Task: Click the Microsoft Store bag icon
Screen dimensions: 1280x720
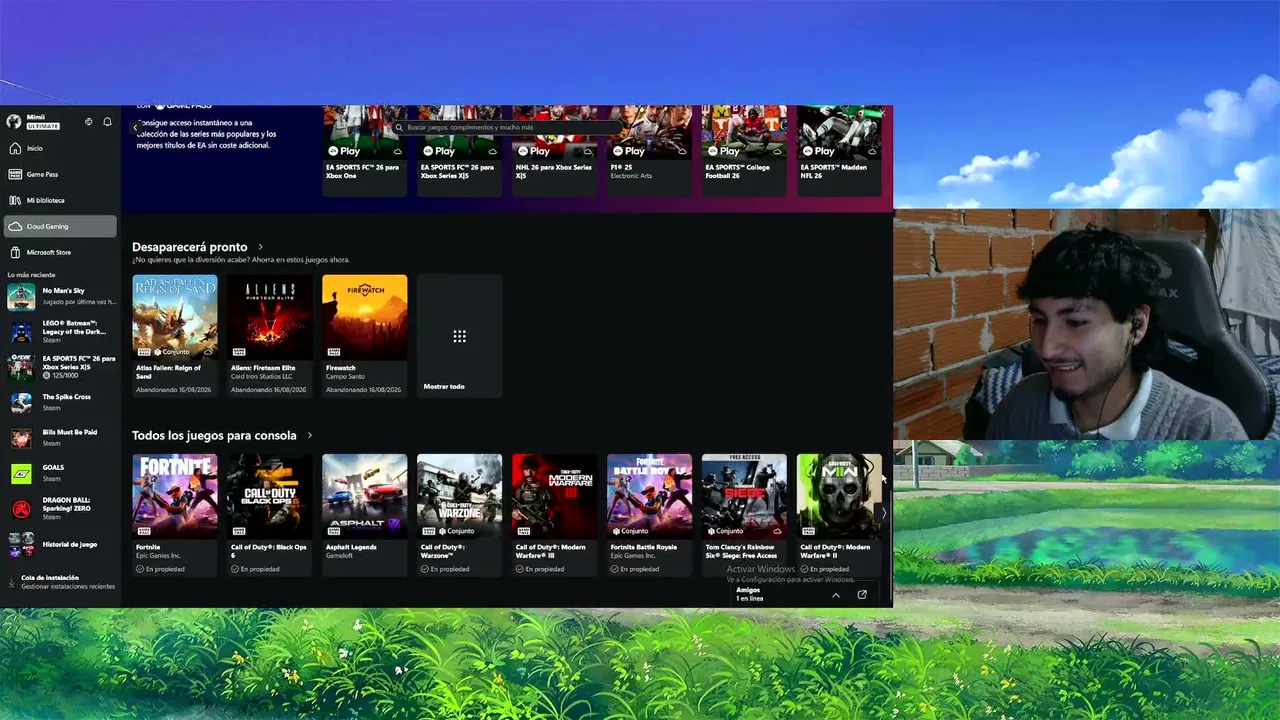Action: (15, 252)
